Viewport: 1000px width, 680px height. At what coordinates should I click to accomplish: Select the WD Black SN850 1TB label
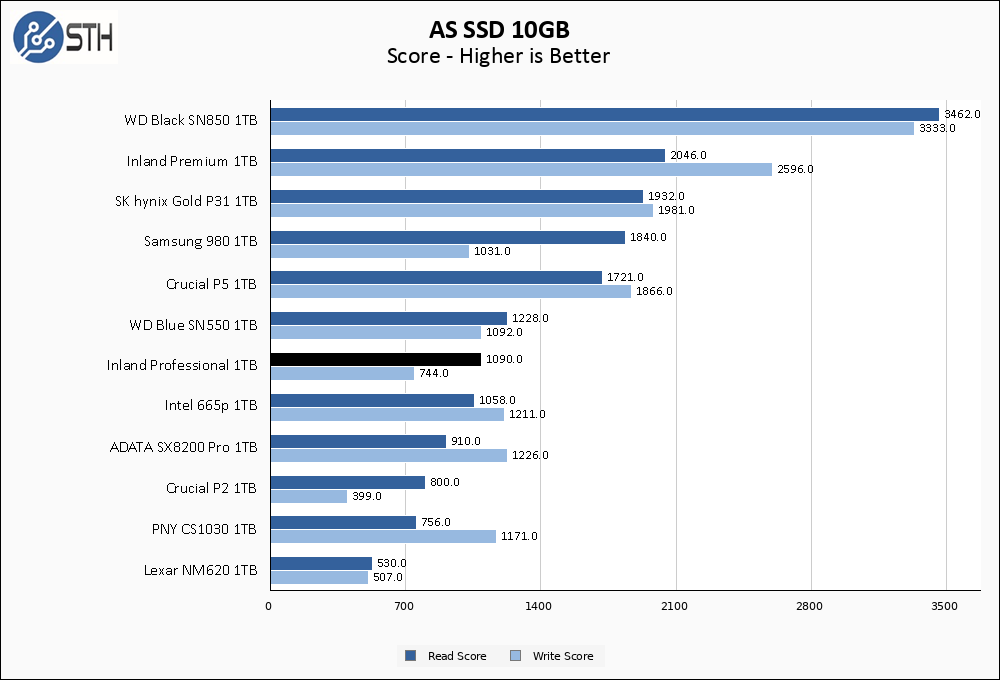(x=191, y=120)
